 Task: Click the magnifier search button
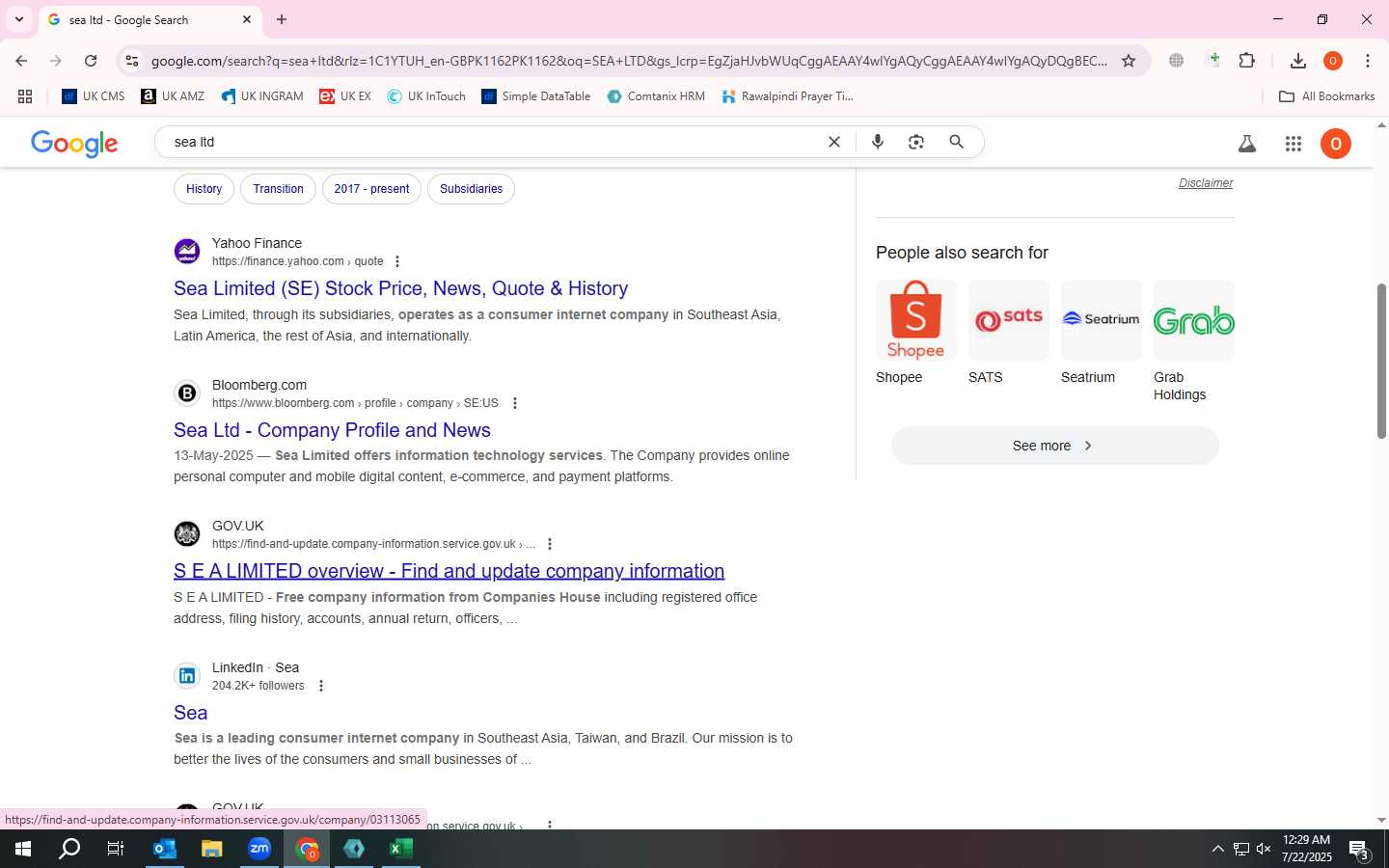tap(957, 142)
